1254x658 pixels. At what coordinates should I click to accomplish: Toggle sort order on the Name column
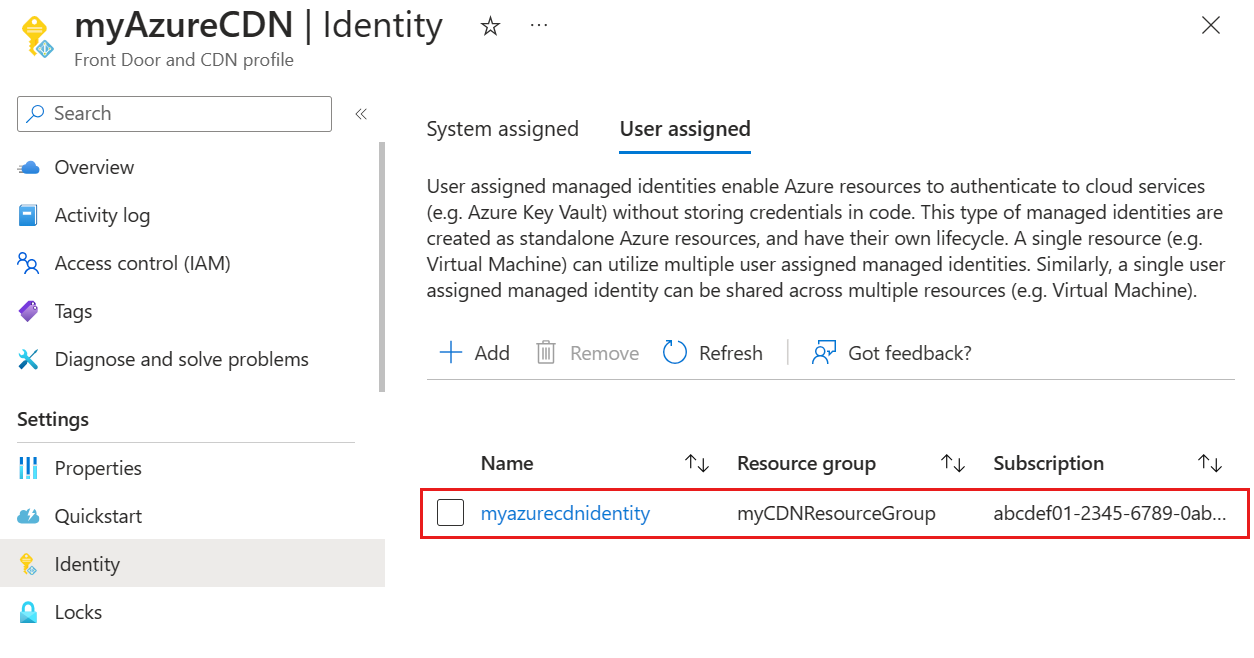click(697, 463)
